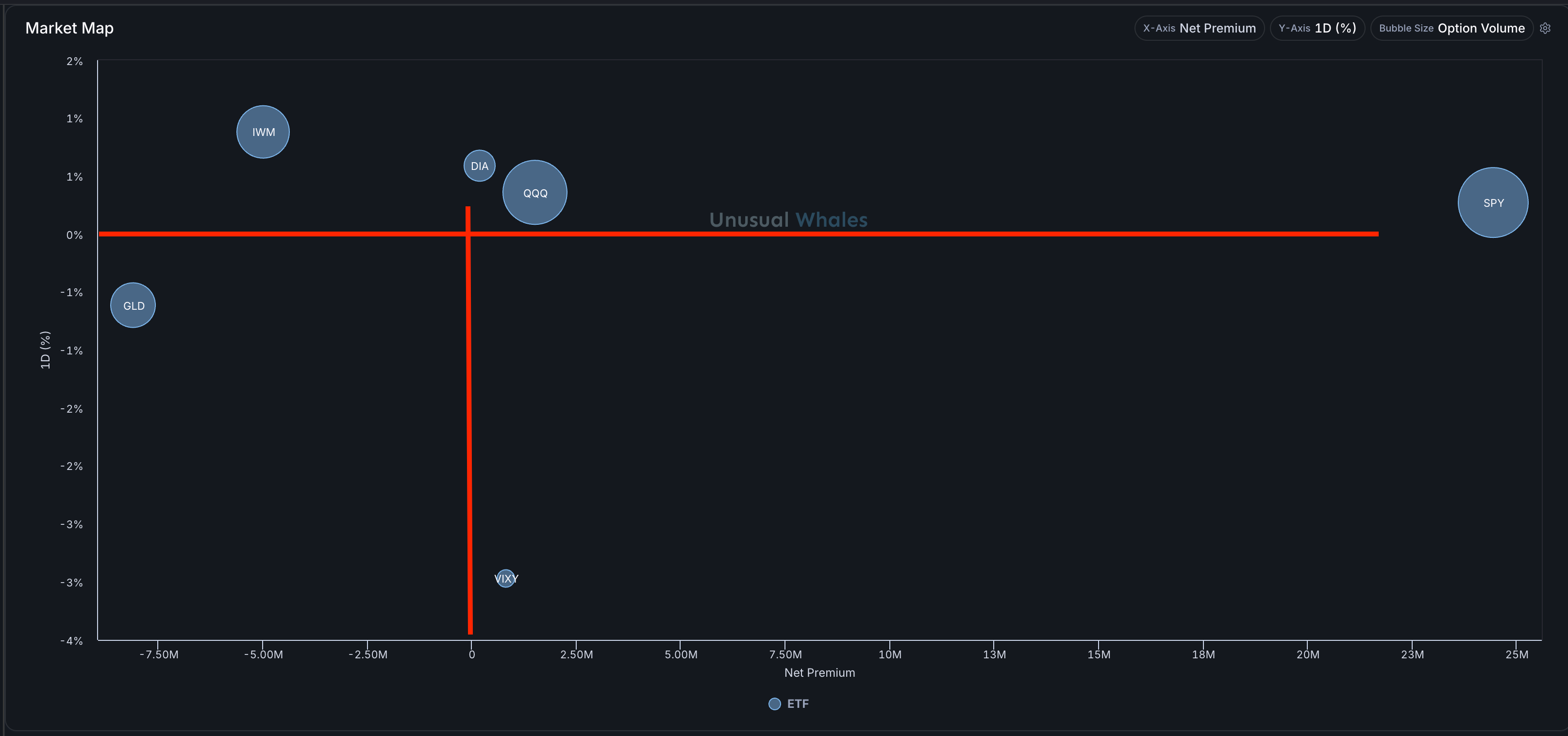This screenshot has height=736, width=1568.
Task: Click the Market Map title
Action: tap(69, 28)
